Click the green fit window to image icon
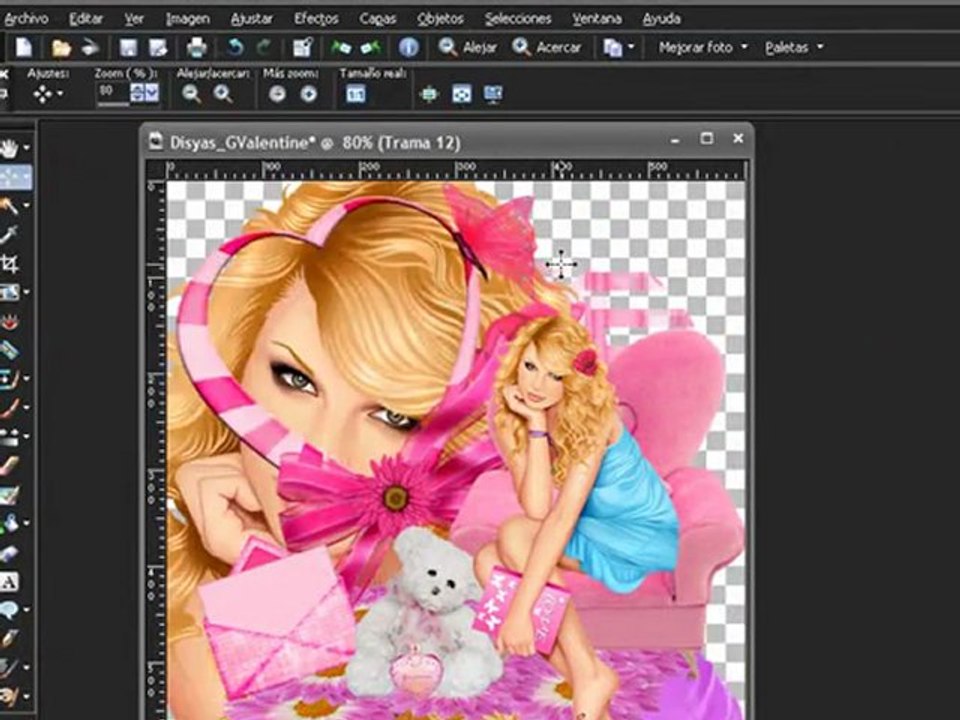960x720 pixels. [430, 94]
